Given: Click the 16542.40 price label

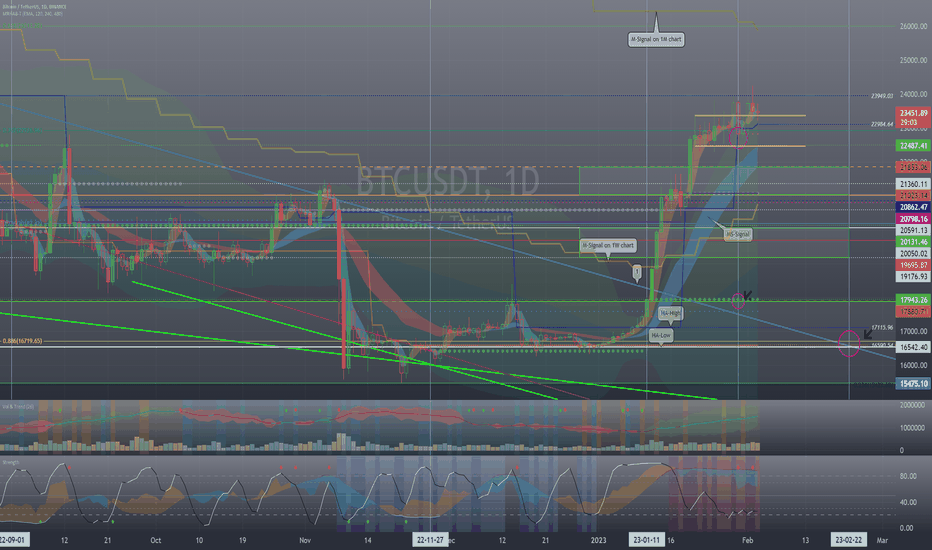Looking at the screenshot, I should [913, 347].
